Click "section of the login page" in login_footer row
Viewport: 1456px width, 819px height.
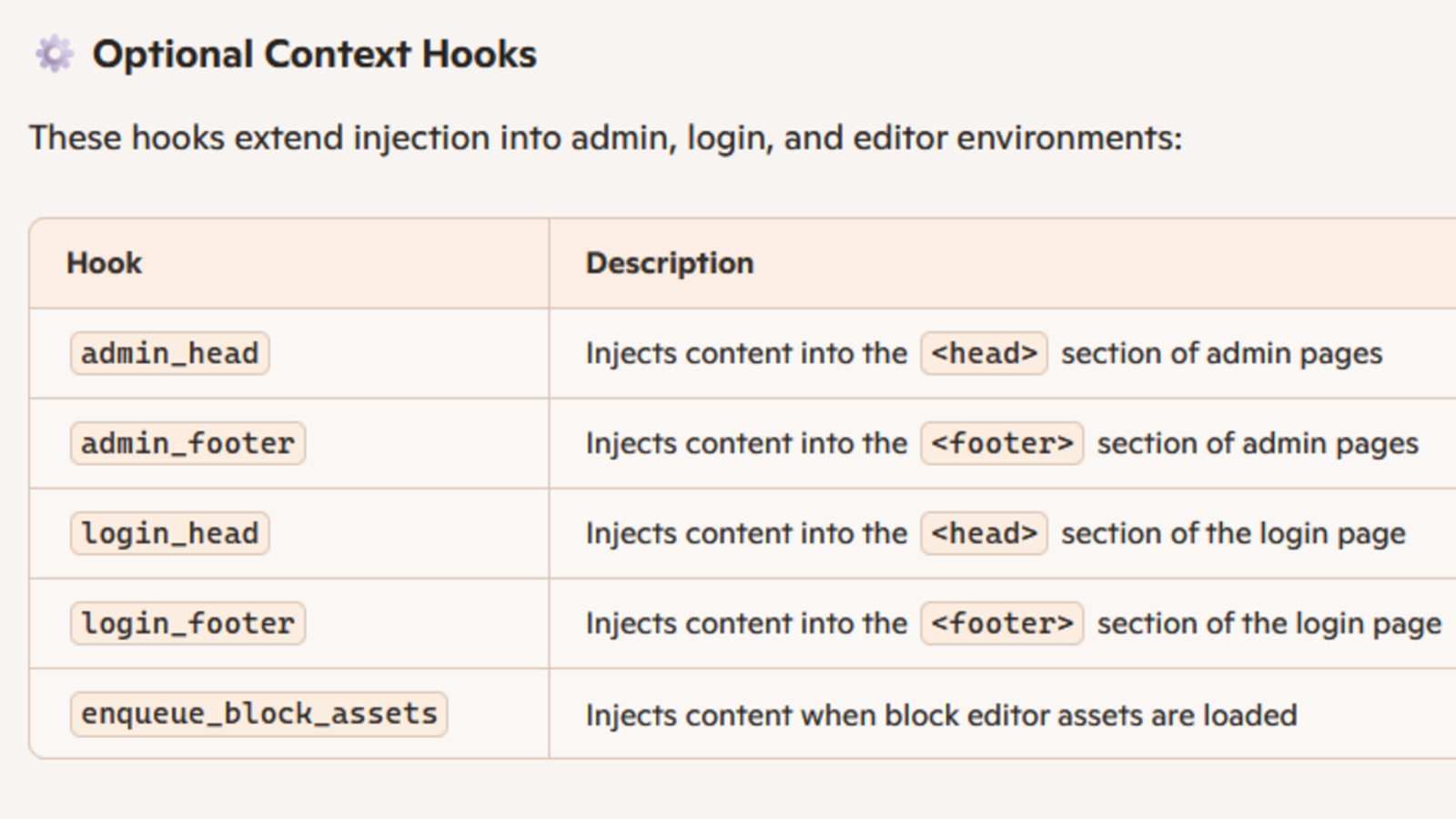point(1269,623)
